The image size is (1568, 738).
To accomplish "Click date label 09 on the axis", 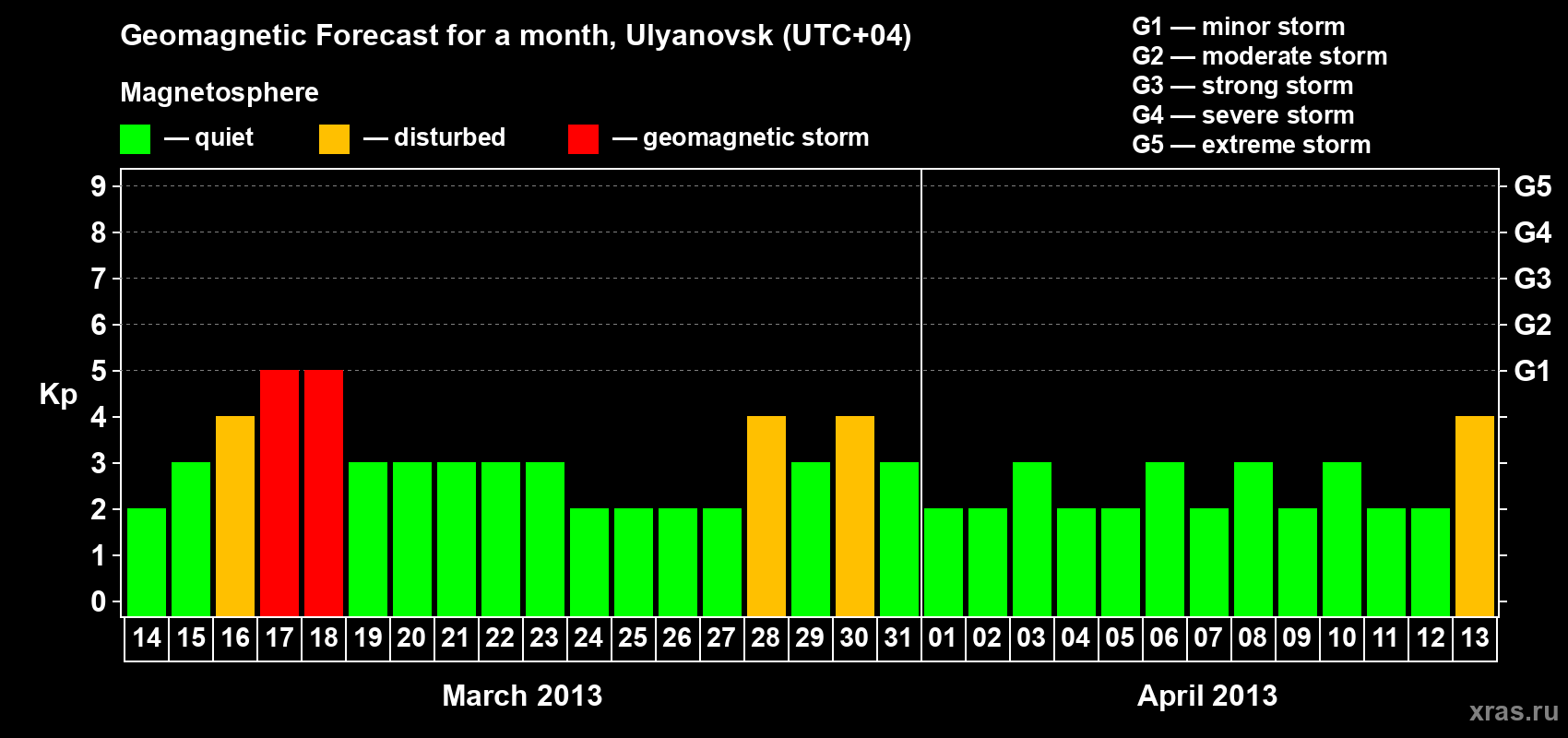I will coord(1297,637).
